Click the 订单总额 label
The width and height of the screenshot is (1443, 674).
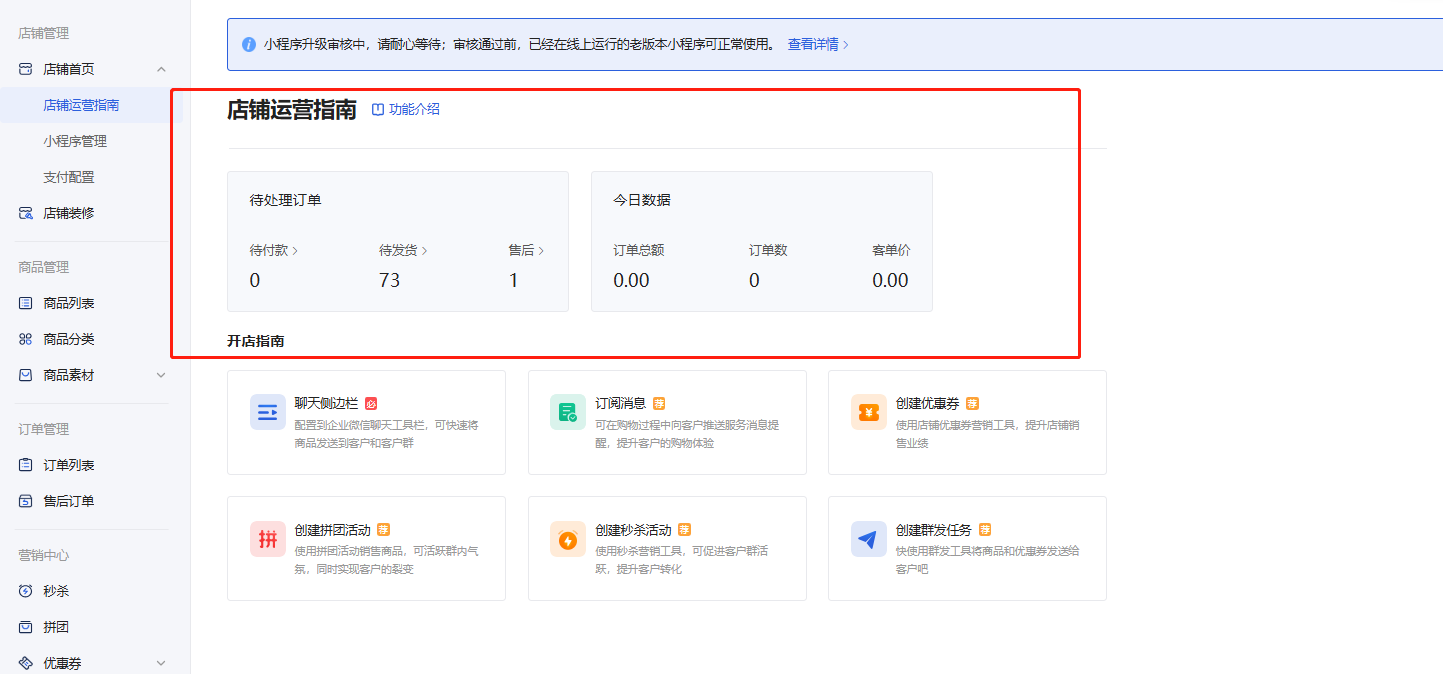click(x=639, y=251)
